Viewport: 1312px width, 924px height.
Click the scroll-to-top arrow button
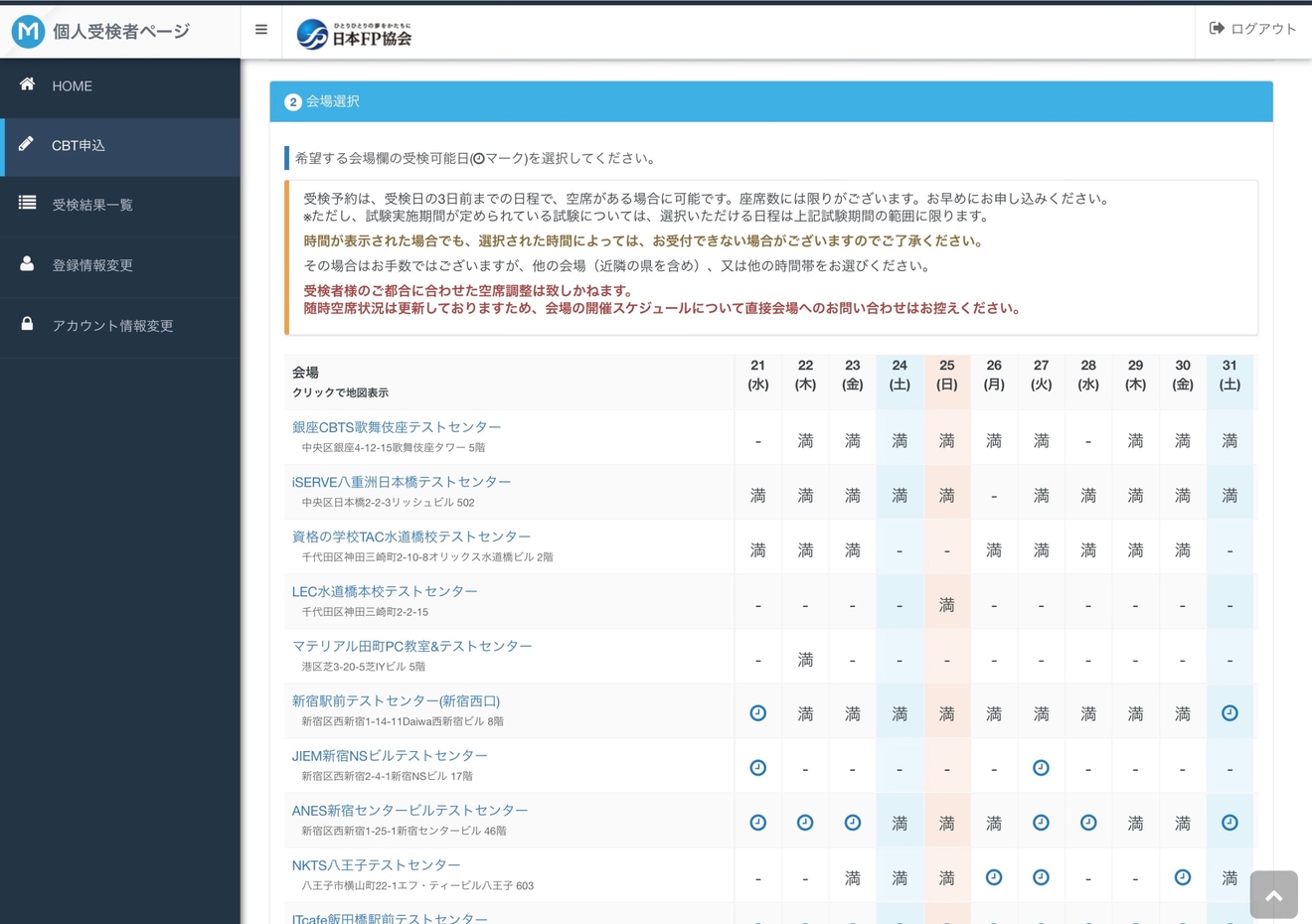1273,895
